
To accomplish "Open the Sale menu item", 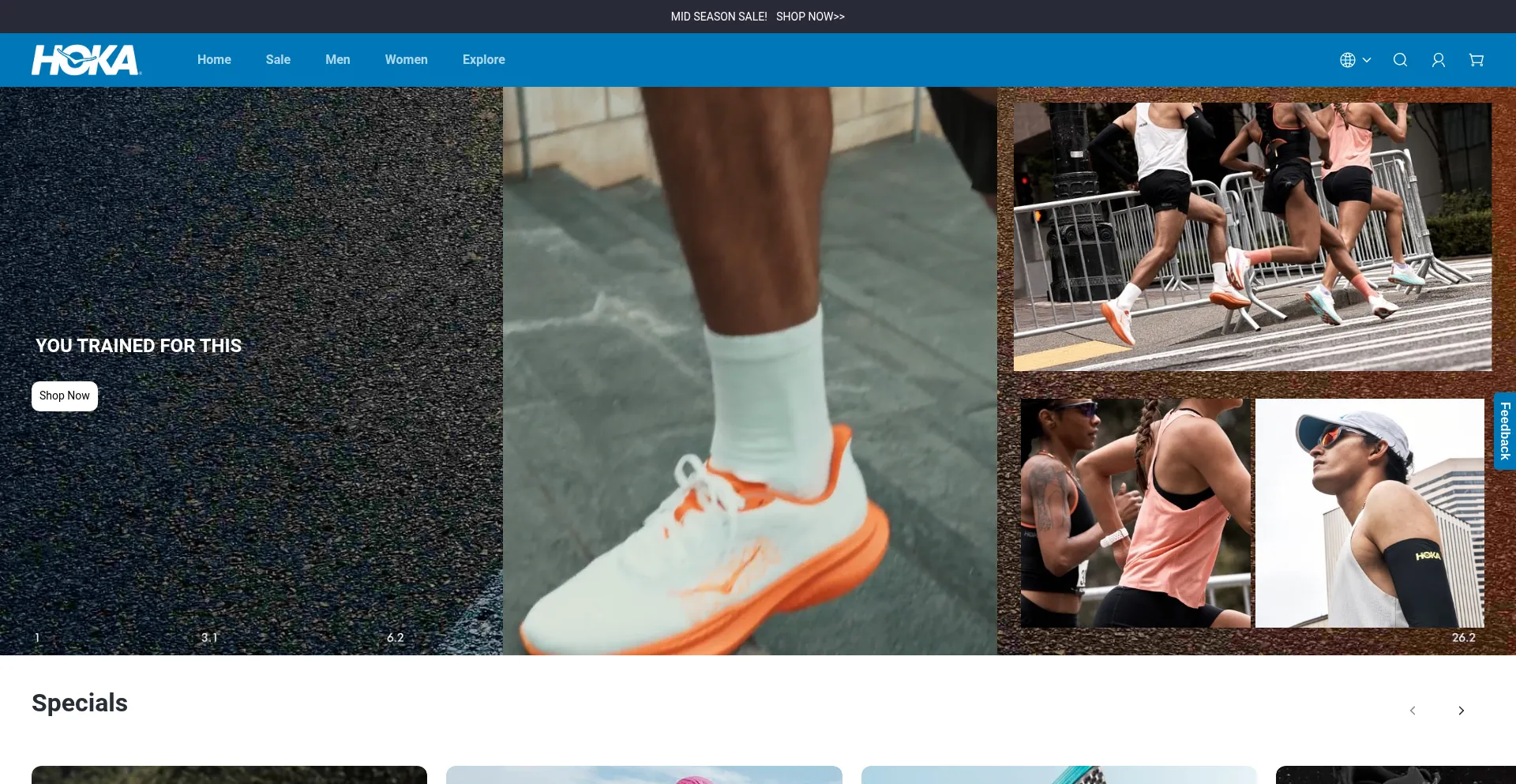I will coord(278,60).
